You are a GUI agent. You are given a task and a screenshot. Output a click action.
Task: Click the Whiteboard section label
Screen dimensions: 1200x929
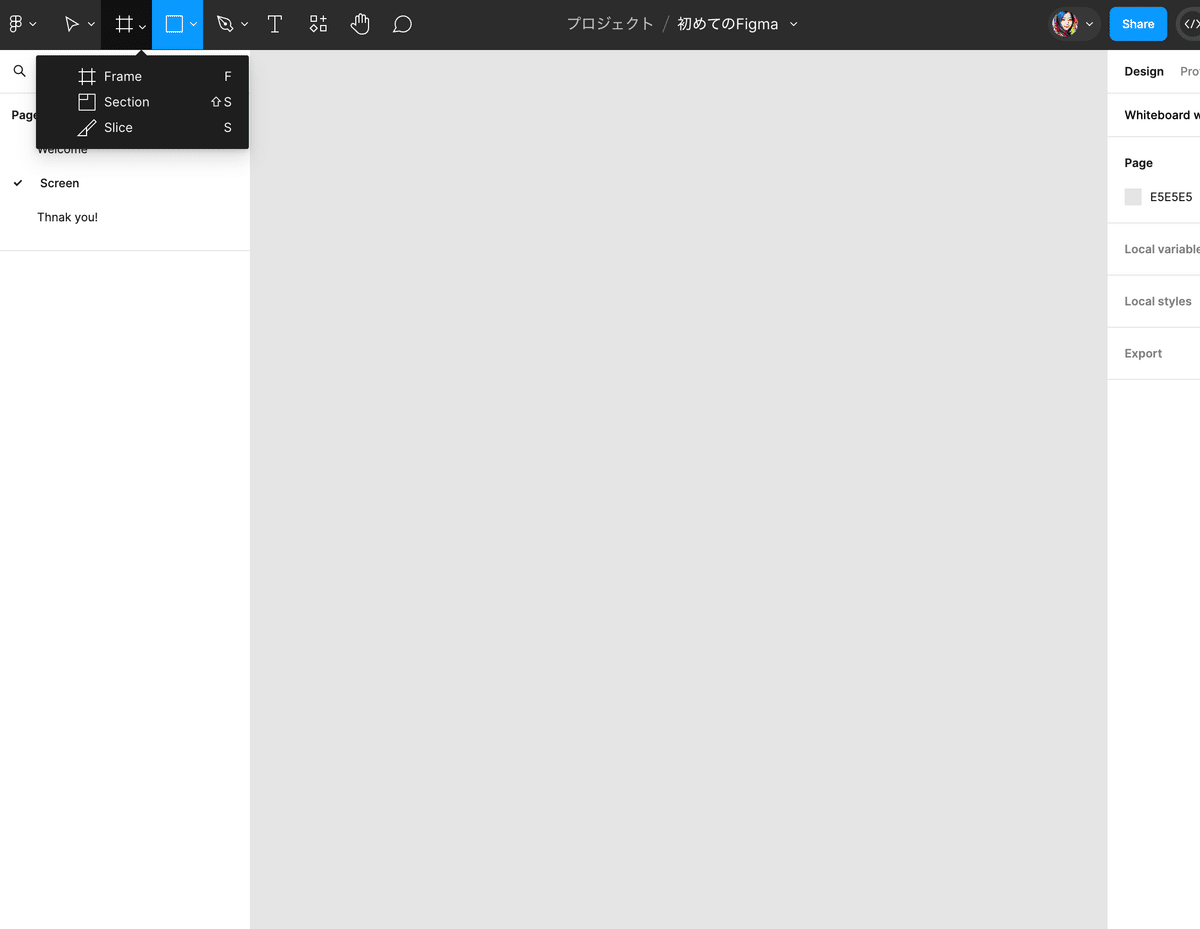(1162, 115)
